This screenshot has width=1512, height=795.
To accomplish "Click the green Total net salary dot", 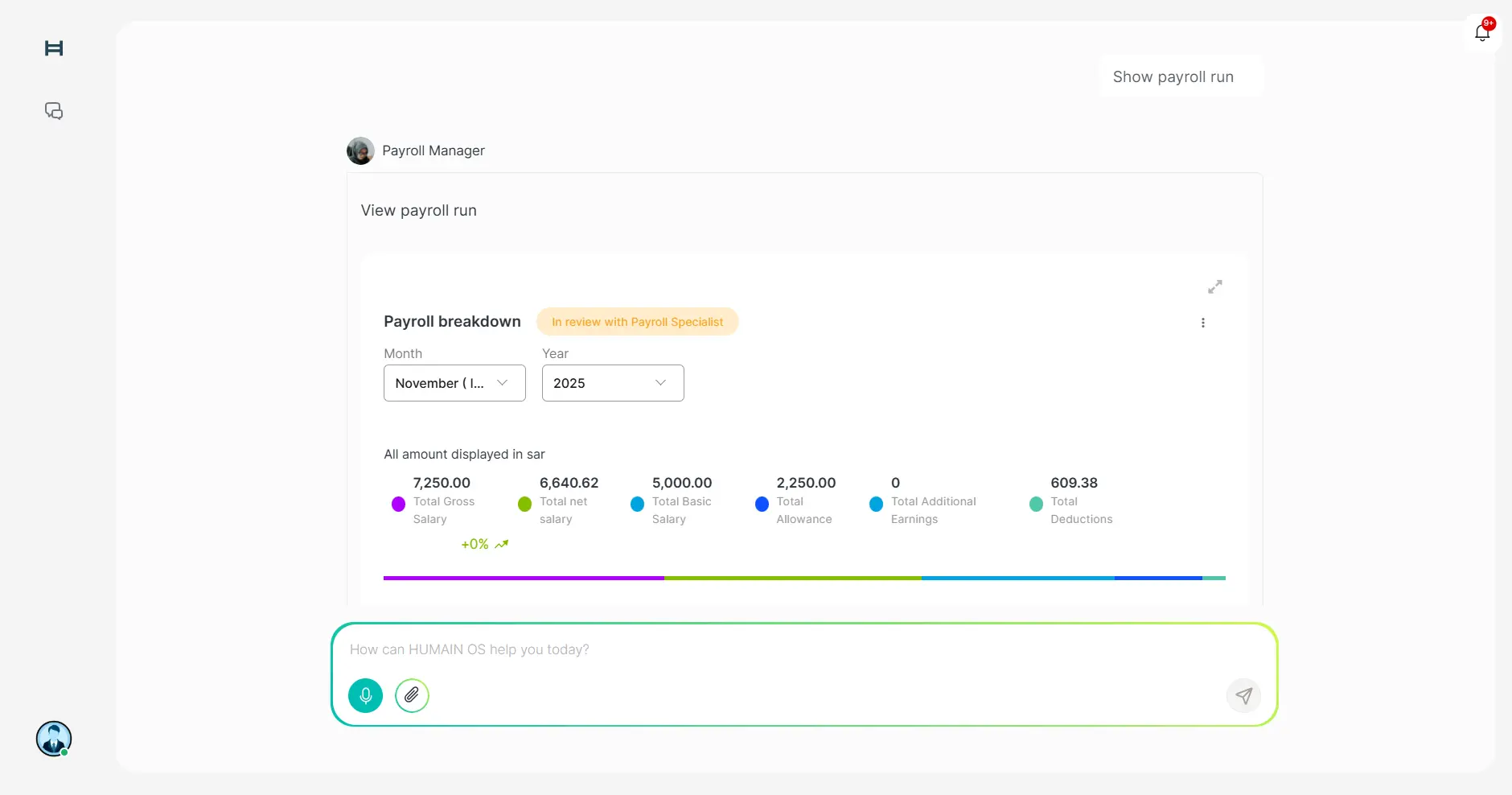I will click(524, 504).
